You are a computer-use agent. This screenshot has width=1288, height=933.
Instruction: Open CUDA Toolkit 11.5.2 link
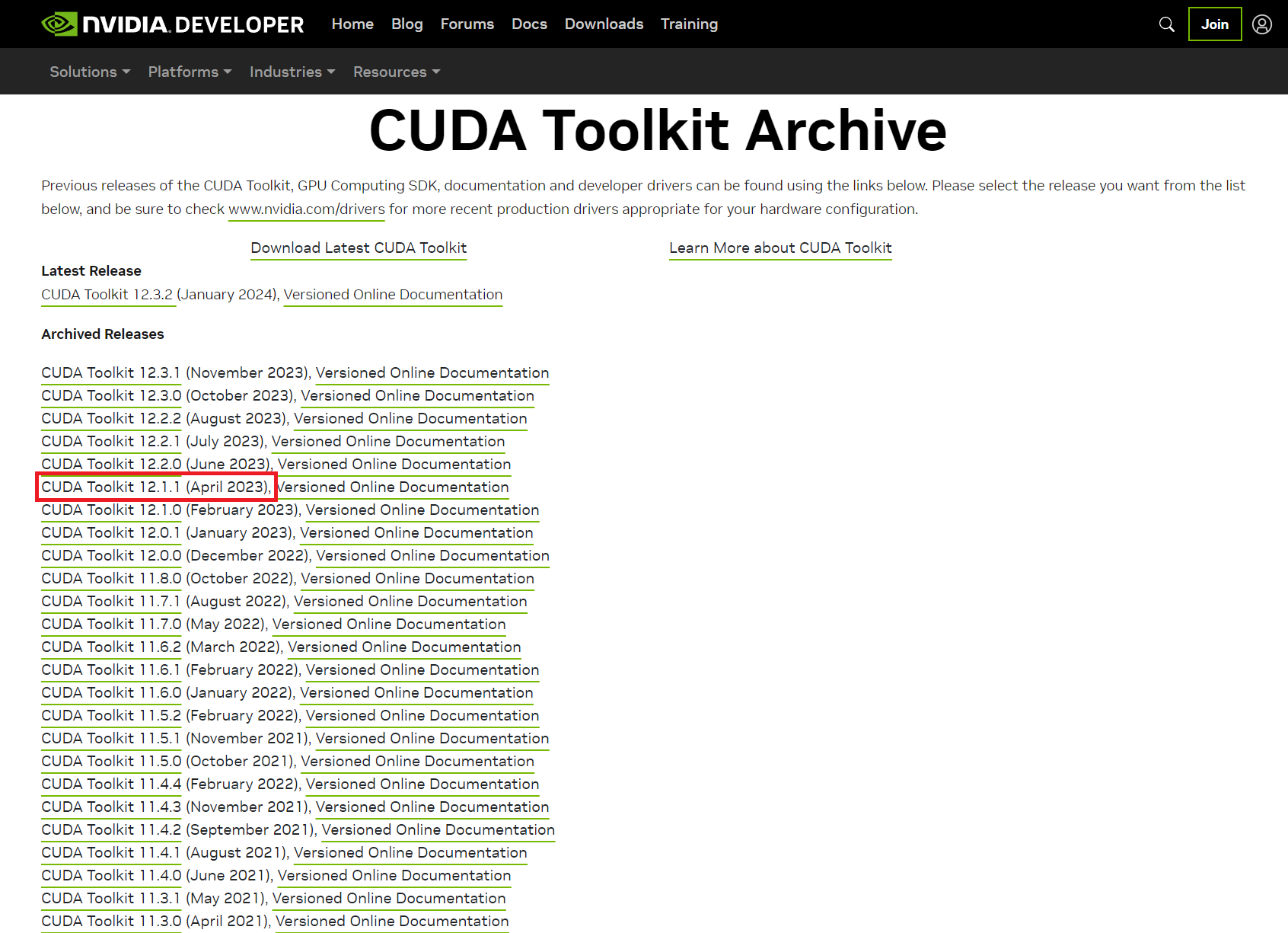coord(111,716)
